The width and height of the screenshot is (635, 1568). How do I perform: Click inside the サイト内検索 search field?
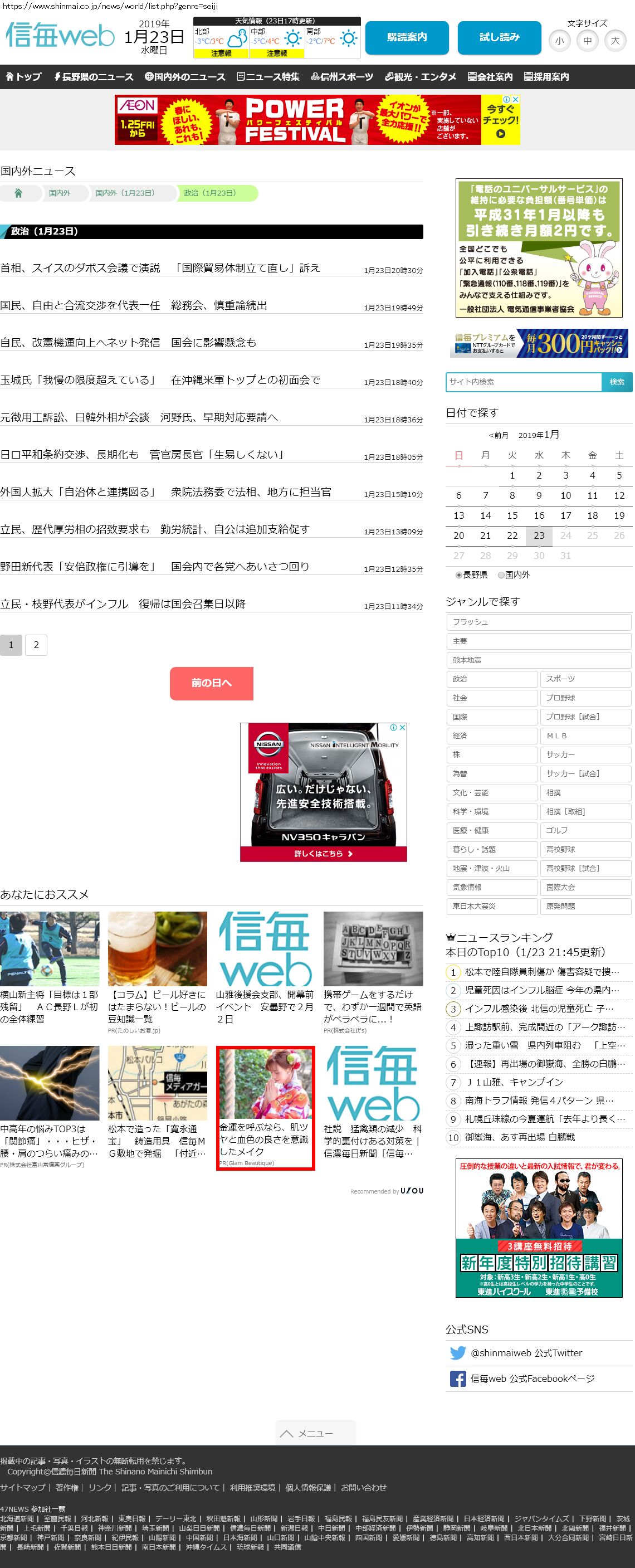pyautogui.click(x=523, y=382)
